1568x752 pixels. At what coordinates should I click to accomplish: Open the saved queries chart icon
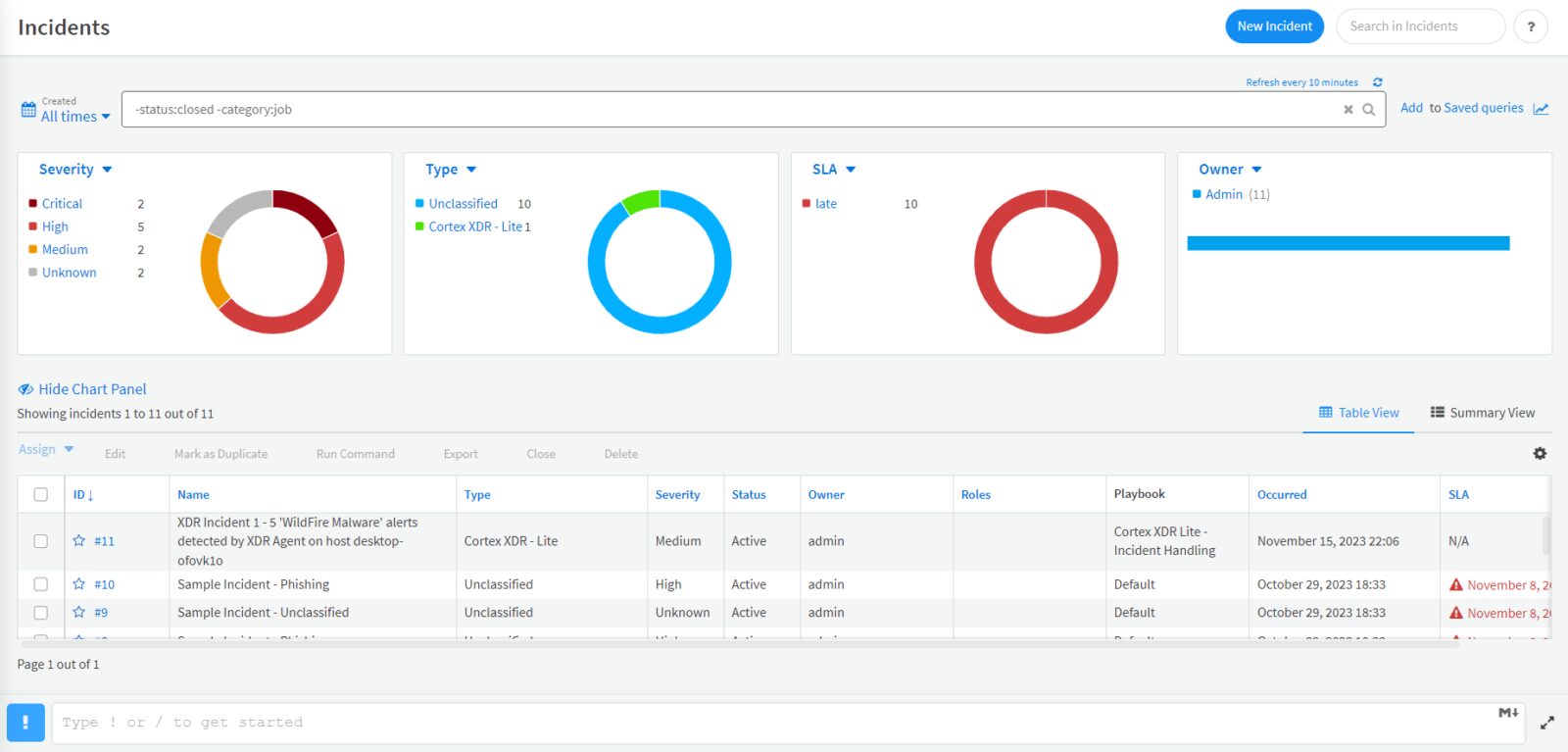tap(1541, 109)
